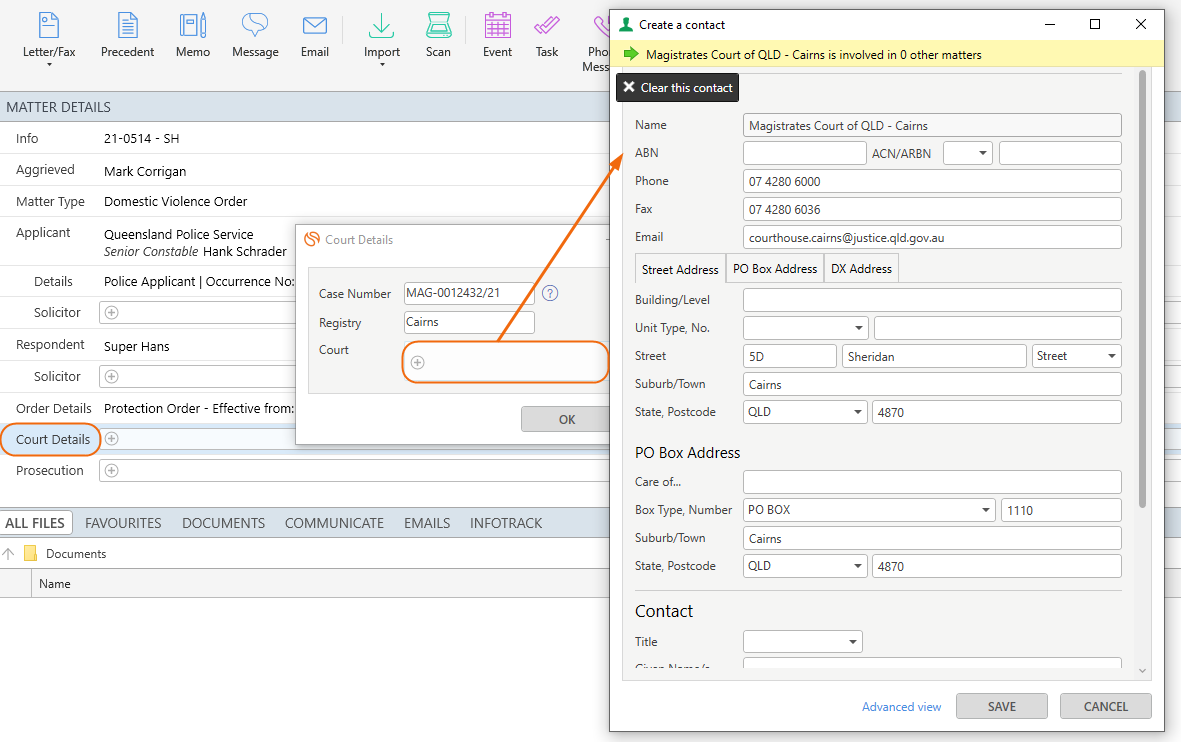Screen dimensions: 1181x742
Task: Click the contact Name field
Action: click(x=932, y=125)
